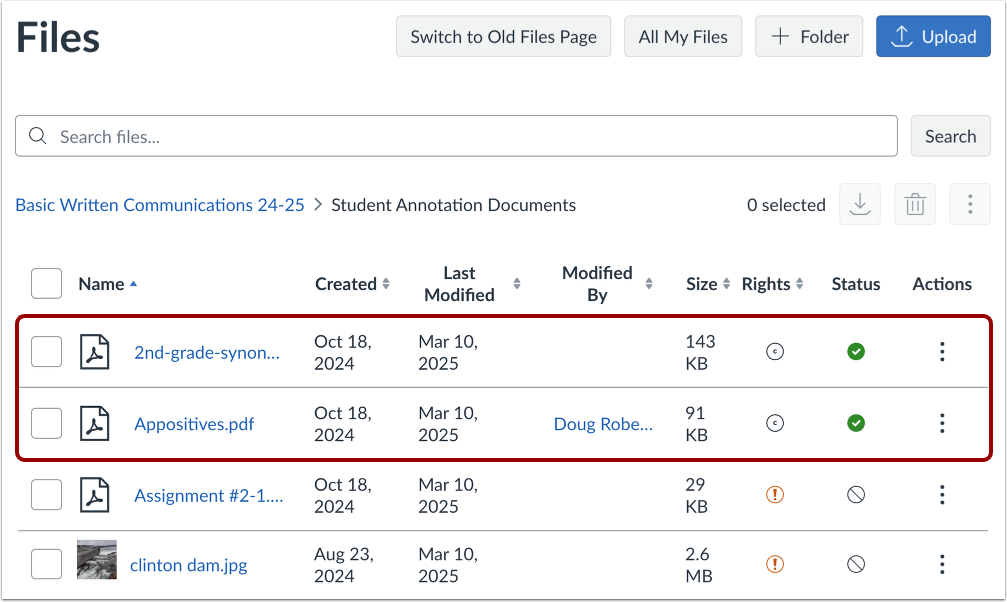Open Basic Written Communications 24-25 breadcrumb link
Image resolution: width=1007 pixels, height=602 pixels.
tap(160, 205)
